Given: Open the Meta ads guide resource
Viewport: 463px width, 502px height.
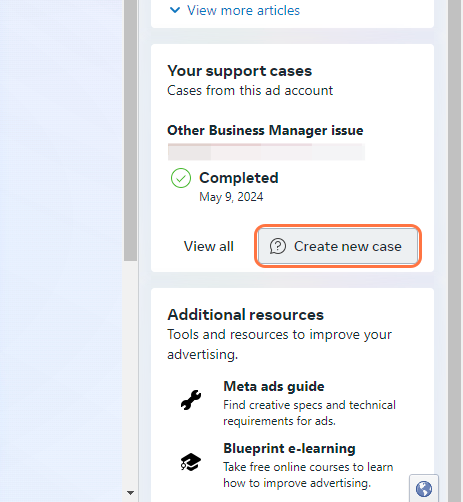Looking at the screenshot, I should tap(274, 387).
